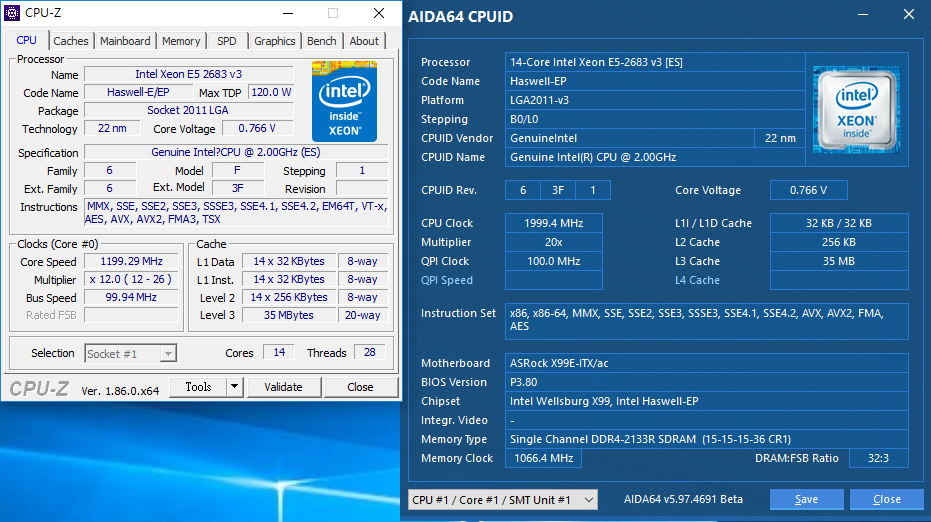Minimize the CPU-Z window
This screenshot has width=931, height=522.
coord(287,13)
